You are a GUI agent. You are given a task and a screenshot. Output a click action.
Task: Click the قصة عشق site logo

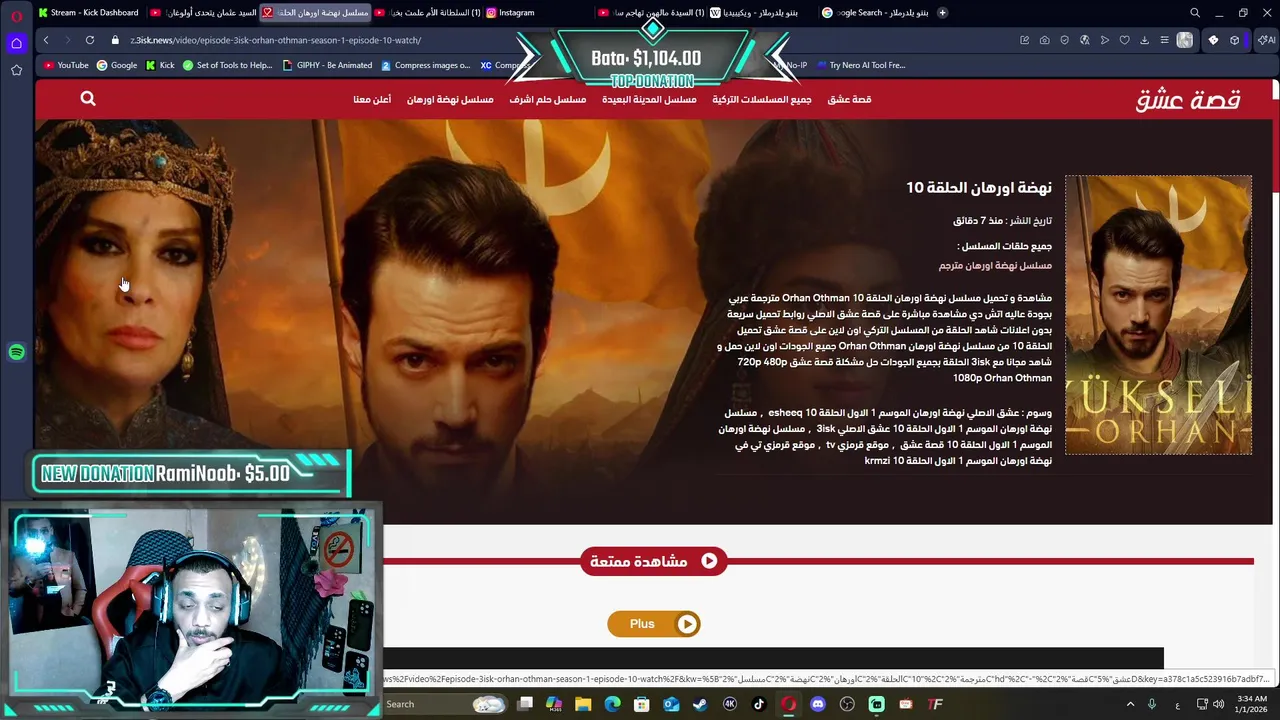[x=1188, y=99]
